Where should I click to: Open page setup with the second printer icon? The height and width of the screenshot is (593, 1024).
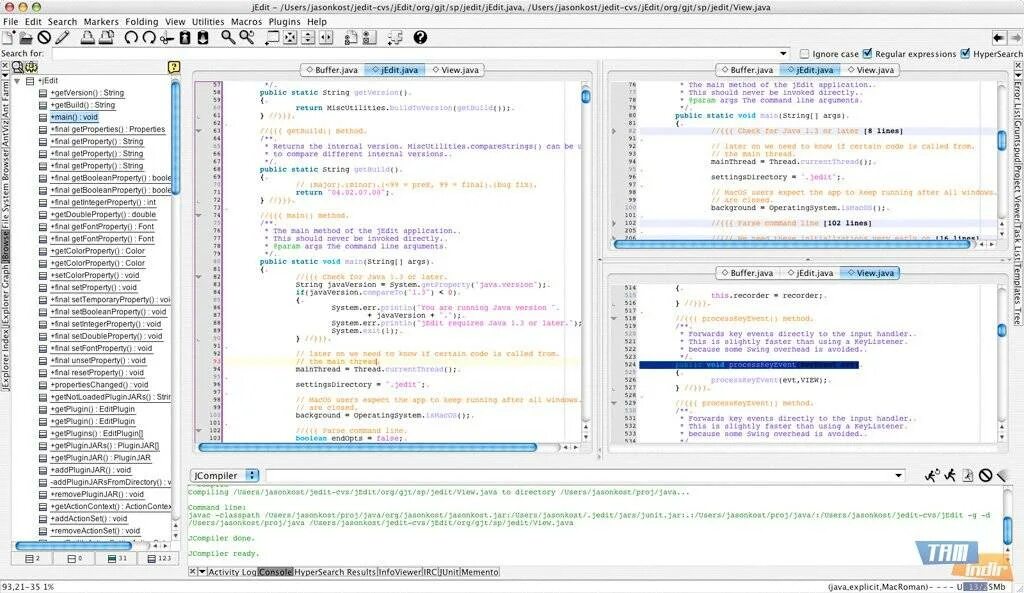point(105,37)
